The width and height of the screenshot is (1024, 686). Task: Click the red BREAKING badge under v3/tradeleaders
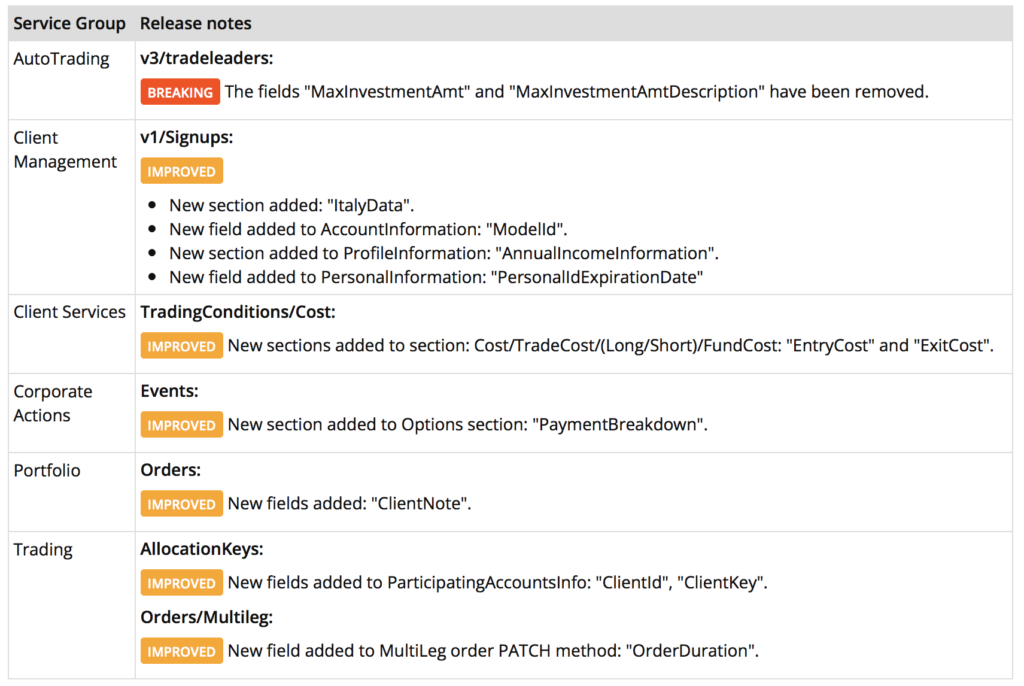[x=181, y=92]
